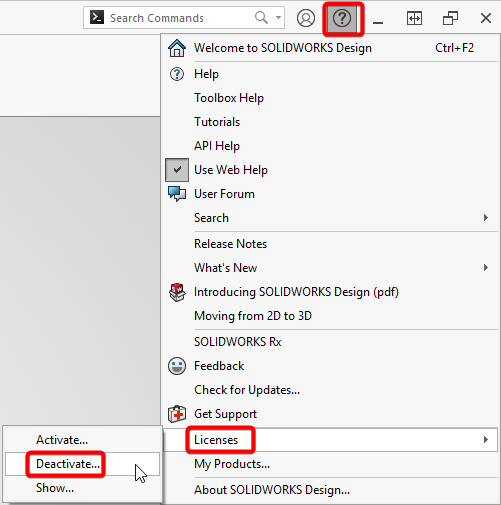Viewport: 501px width, 505px height.
Task: Select the Search menu entry
Action: [x=211, y=218]
